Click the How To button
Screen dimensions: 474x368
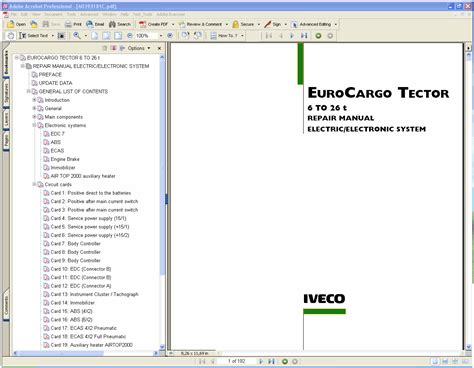pos(224,36)
